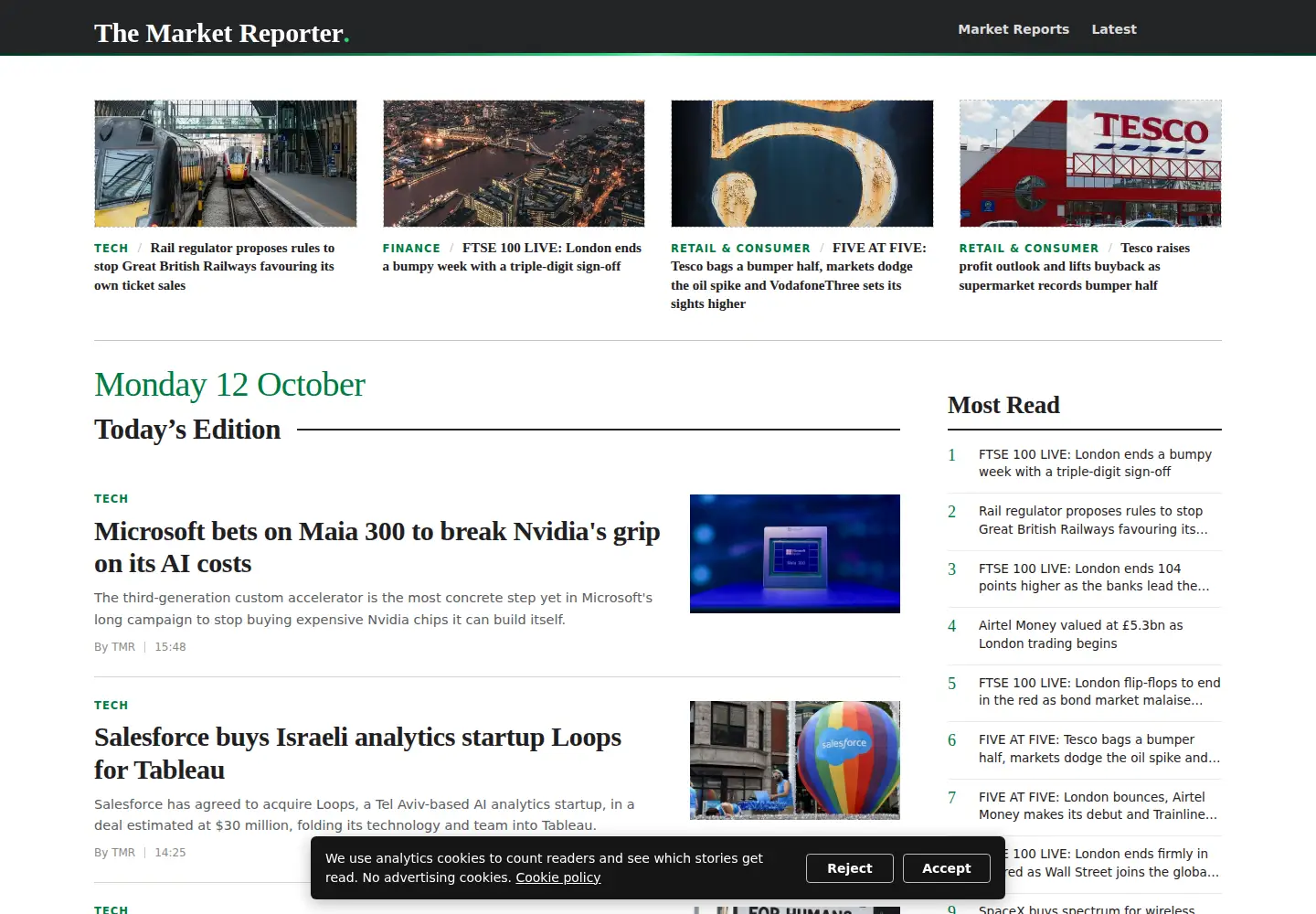Screen dimensions: 1316x914
Task: Open The Market Reporter home logo
Action: click(x=221, y=33)
